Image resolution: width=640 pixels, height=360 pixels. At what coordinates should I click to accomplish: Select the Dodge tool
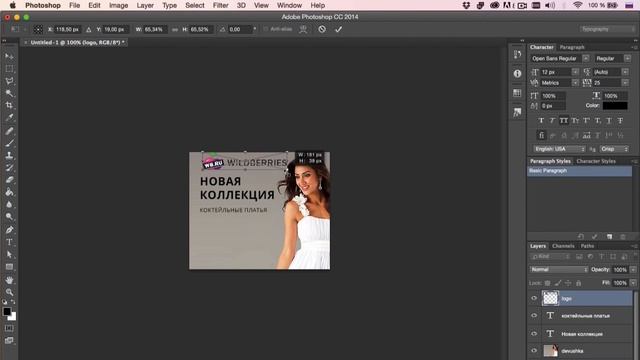click(x=9, y=216)
